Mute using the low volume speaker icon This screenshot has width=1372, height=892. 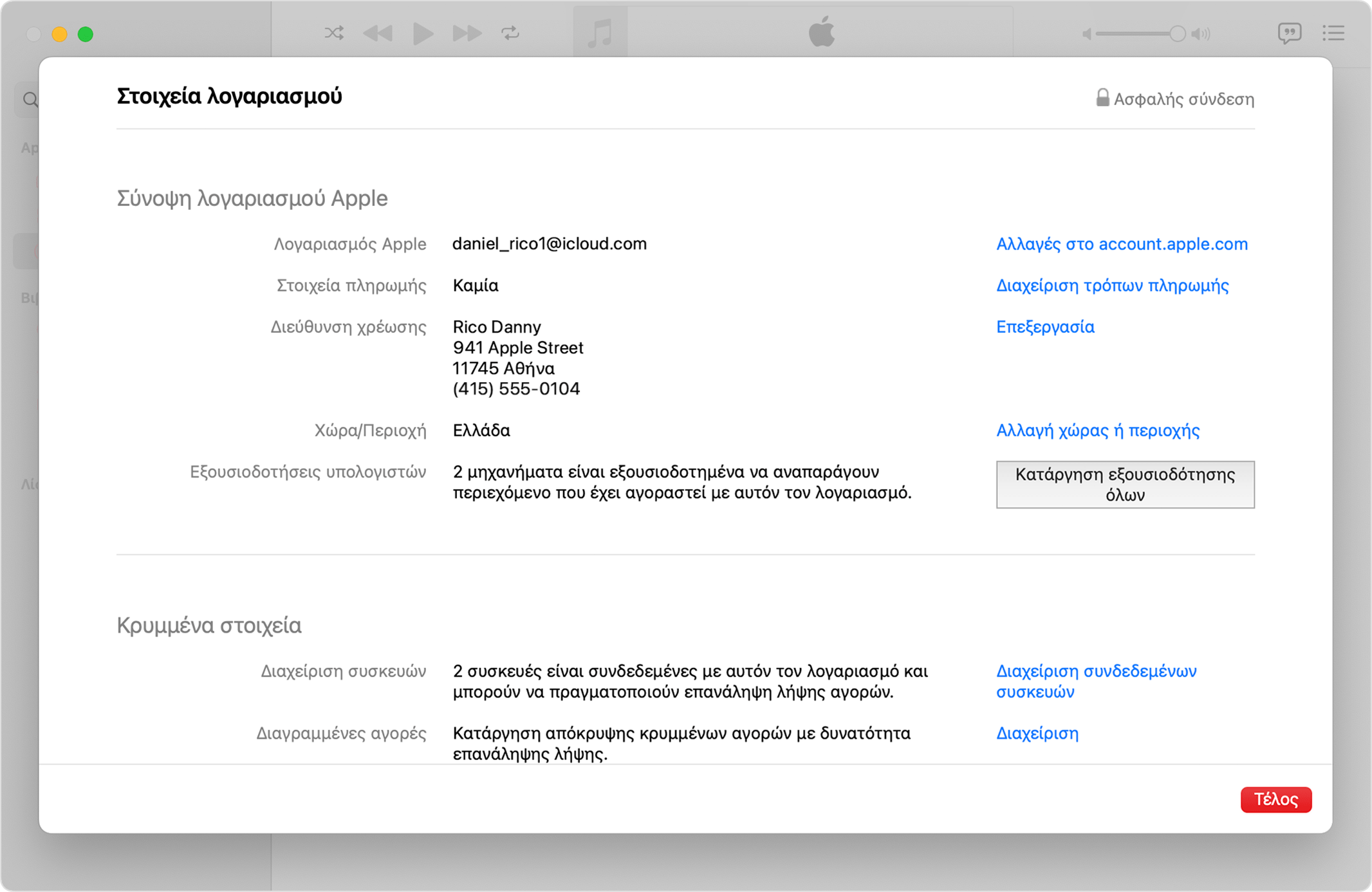tap(1087, 33)
